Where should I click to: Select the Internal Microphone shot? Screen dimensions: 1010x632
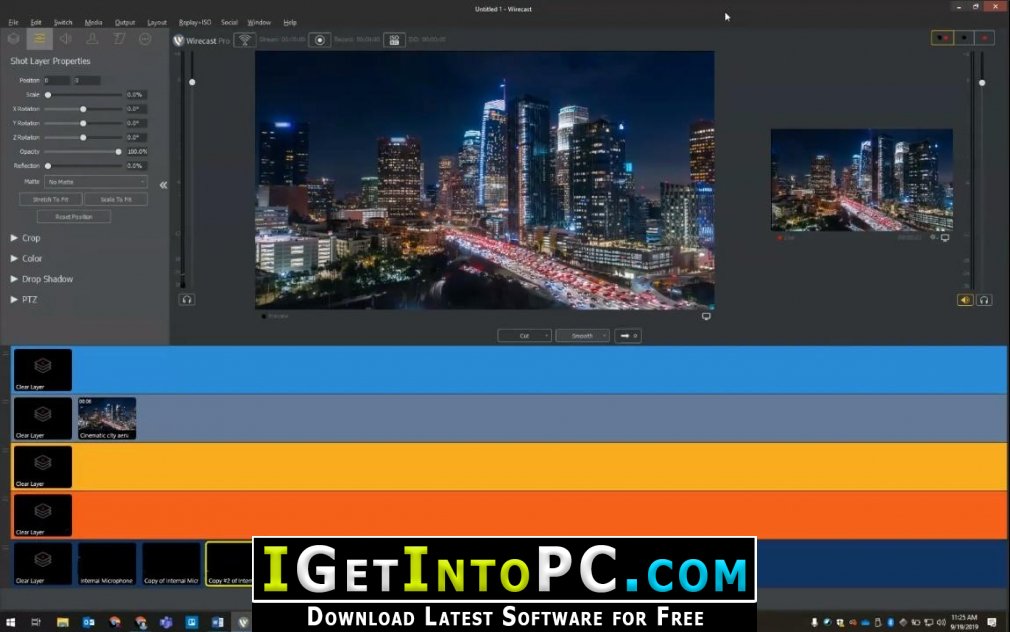tap(107, 564)
